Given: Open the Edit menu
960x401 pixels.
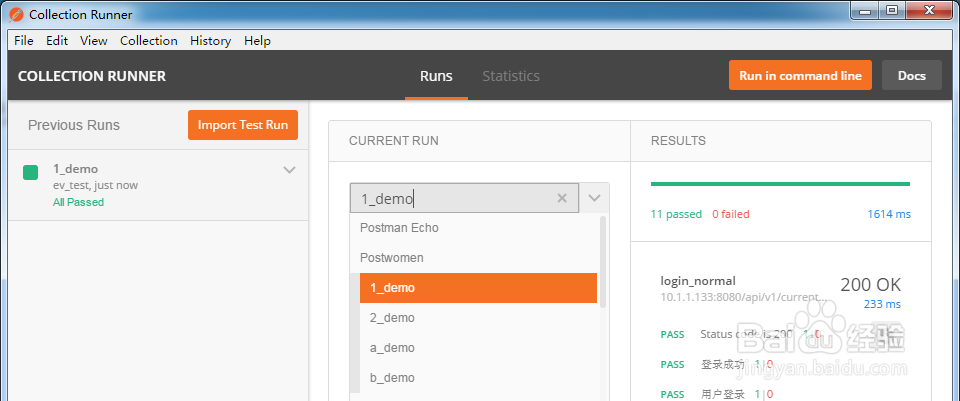Looking at the screenshot, I should (57, 40).
